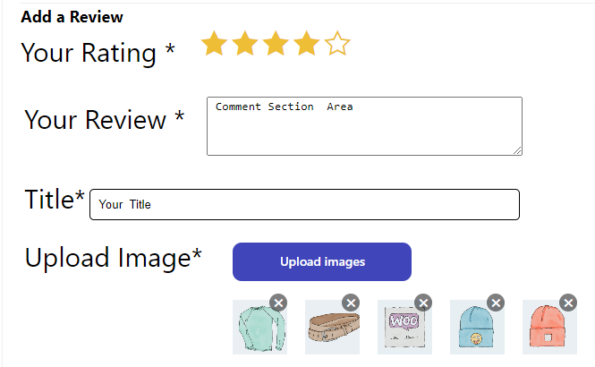Screen dimensions: 595x367
Task: Set rating to one star
Action: coord(214,44)
